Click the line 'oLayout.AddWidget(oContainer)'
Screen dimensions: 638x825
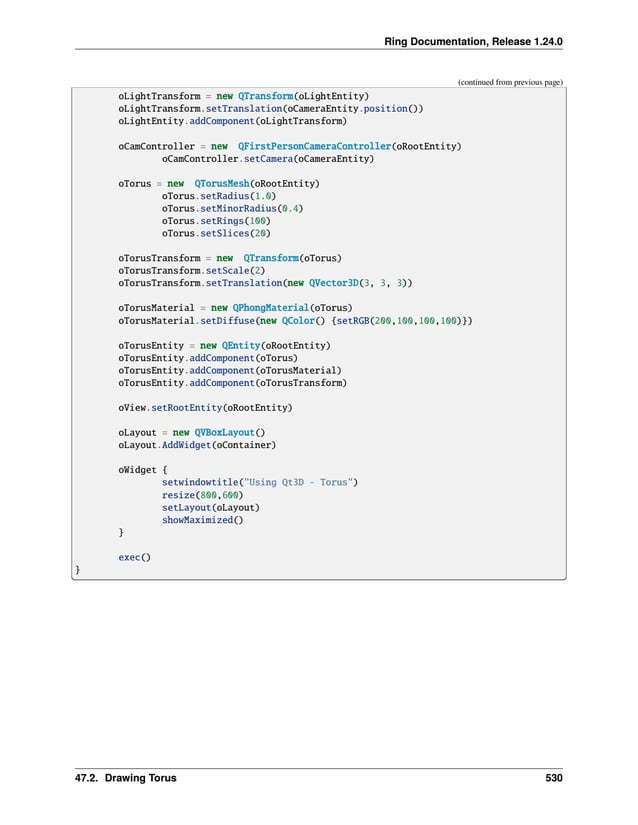click(197, 445)
